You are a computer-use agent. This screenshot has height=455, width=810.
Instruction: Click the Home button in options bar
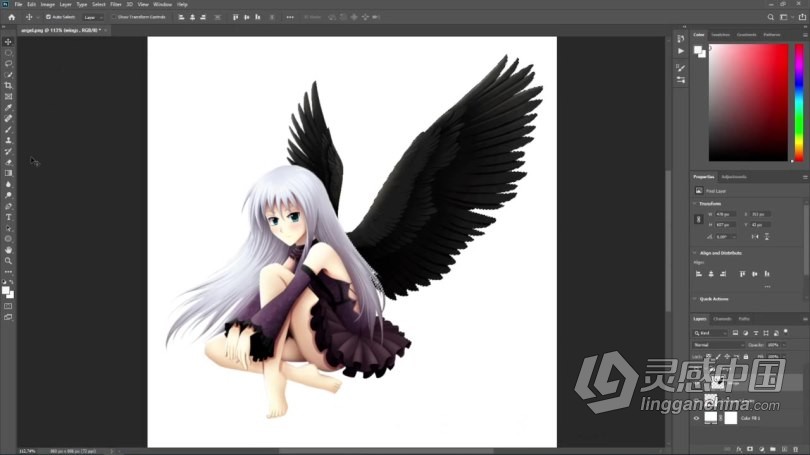pos(11,17)
